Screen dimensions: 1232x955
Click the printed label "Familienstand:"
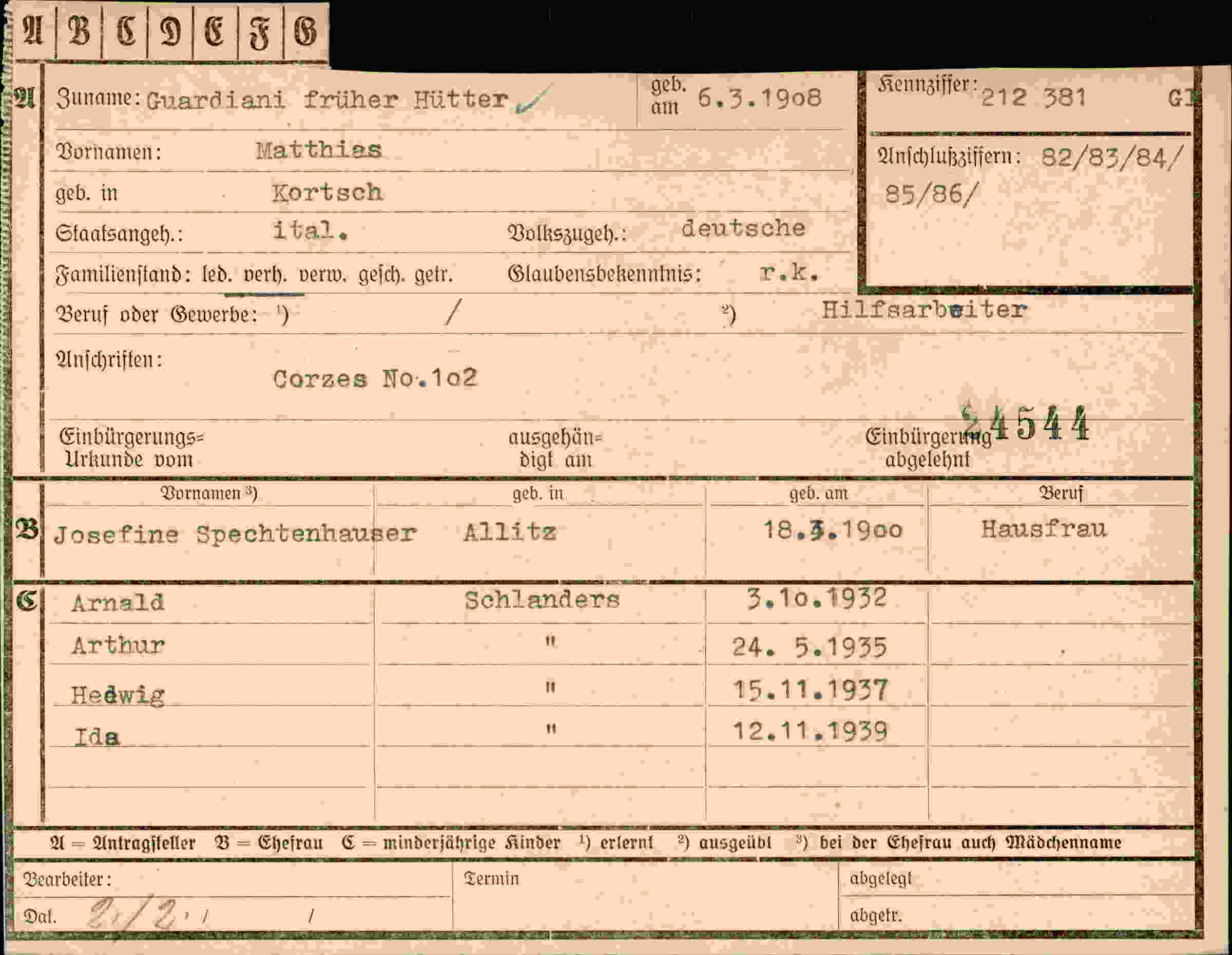pos(123,275)
